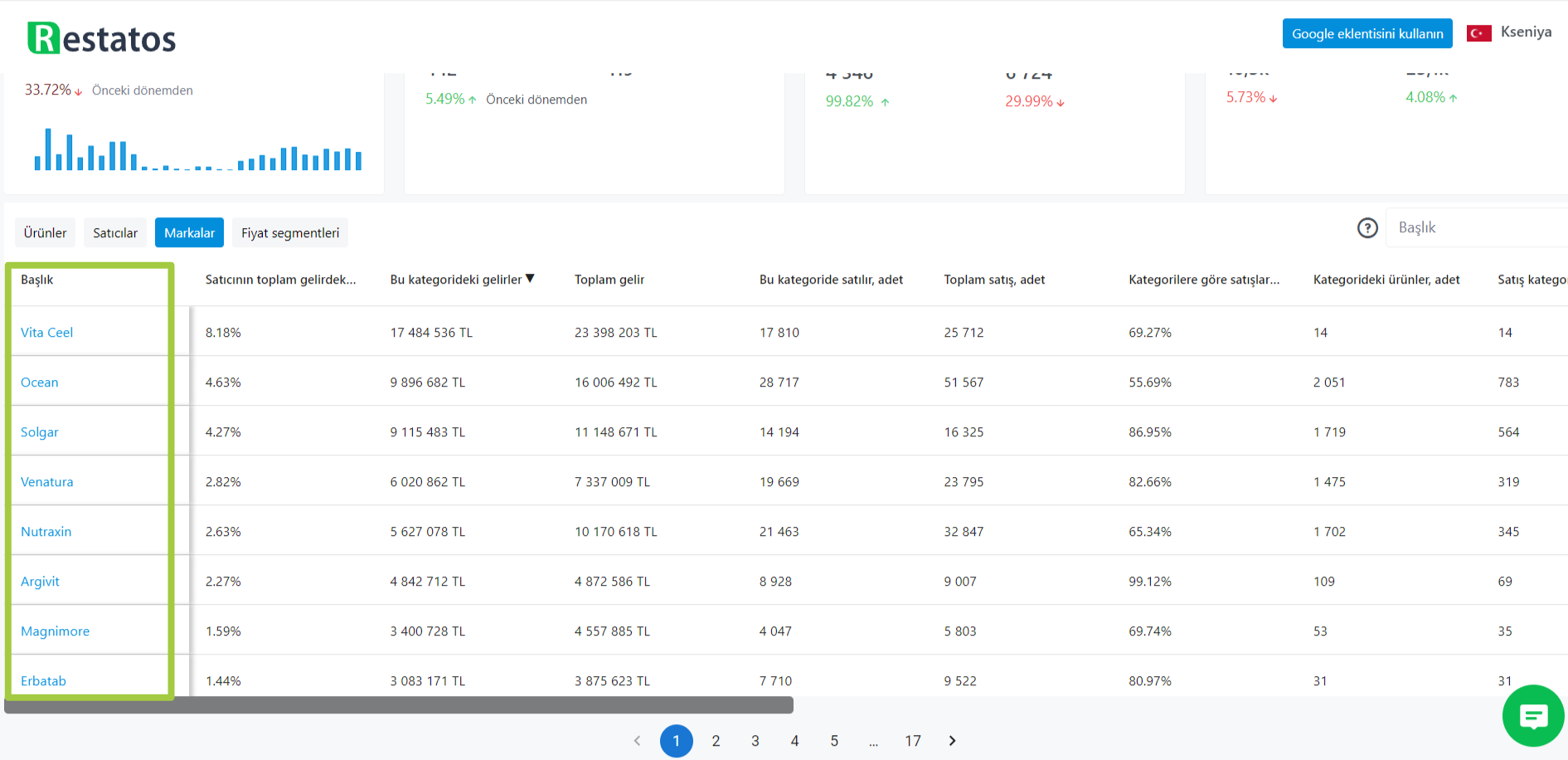Viewport: 1568px width, 760px height.
Task: Open the Erbatab brand link
Action: click(43, 680)
